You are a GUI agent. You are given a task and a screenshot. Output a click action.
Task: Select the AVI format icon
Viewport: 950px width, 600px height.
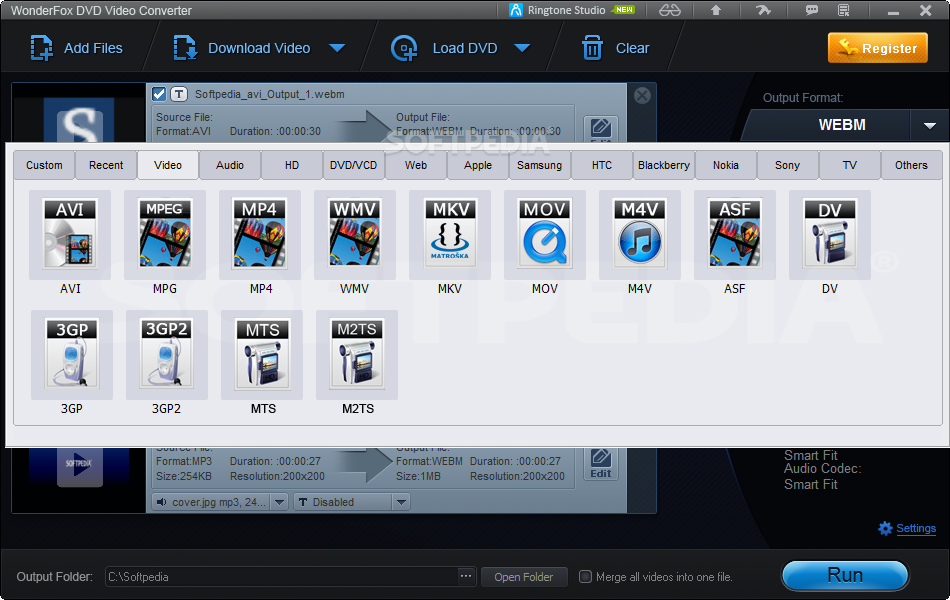coord(70,235)
